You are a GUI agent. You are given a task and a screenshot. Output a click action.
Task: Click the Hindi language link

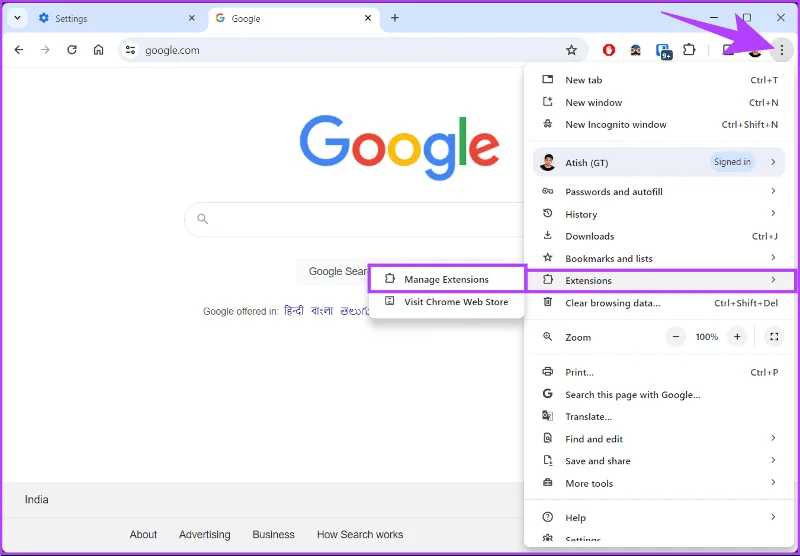(x=294, y=311)
